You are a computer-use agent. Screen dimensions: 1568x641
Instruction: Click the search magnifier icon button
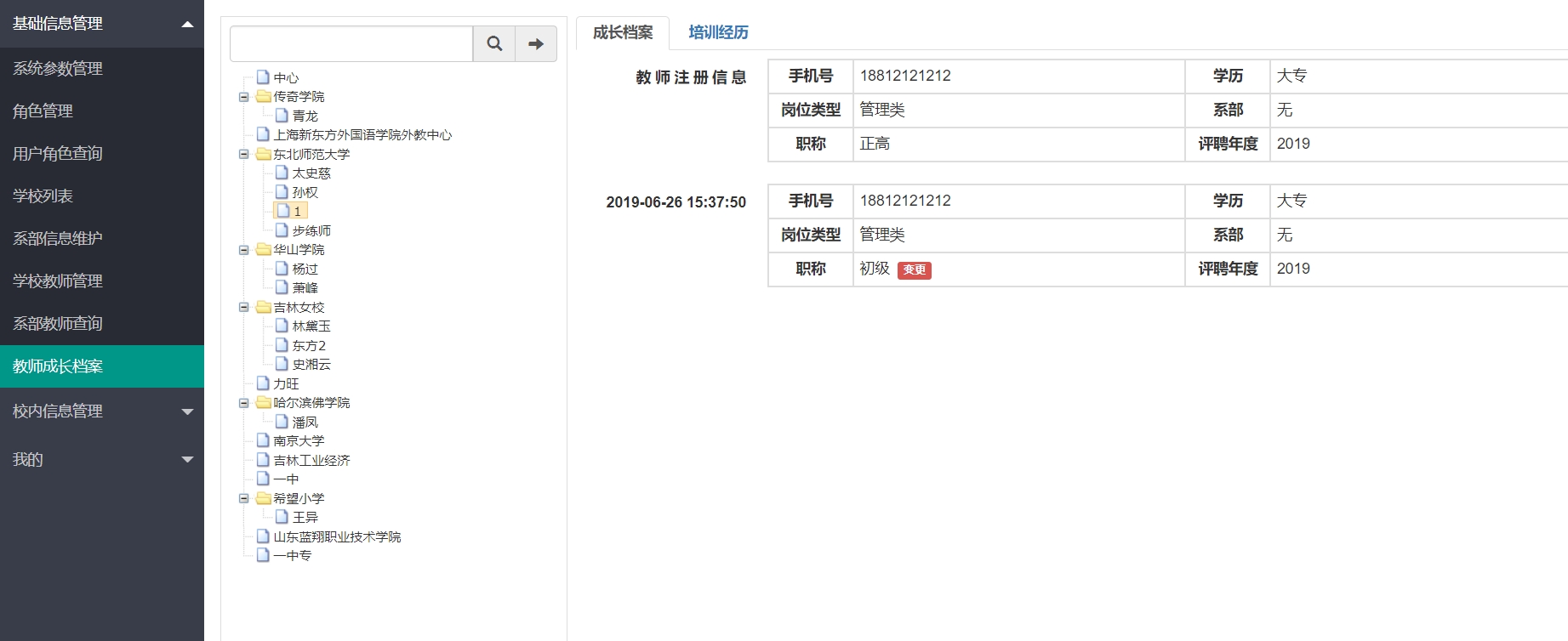[494, 43]
